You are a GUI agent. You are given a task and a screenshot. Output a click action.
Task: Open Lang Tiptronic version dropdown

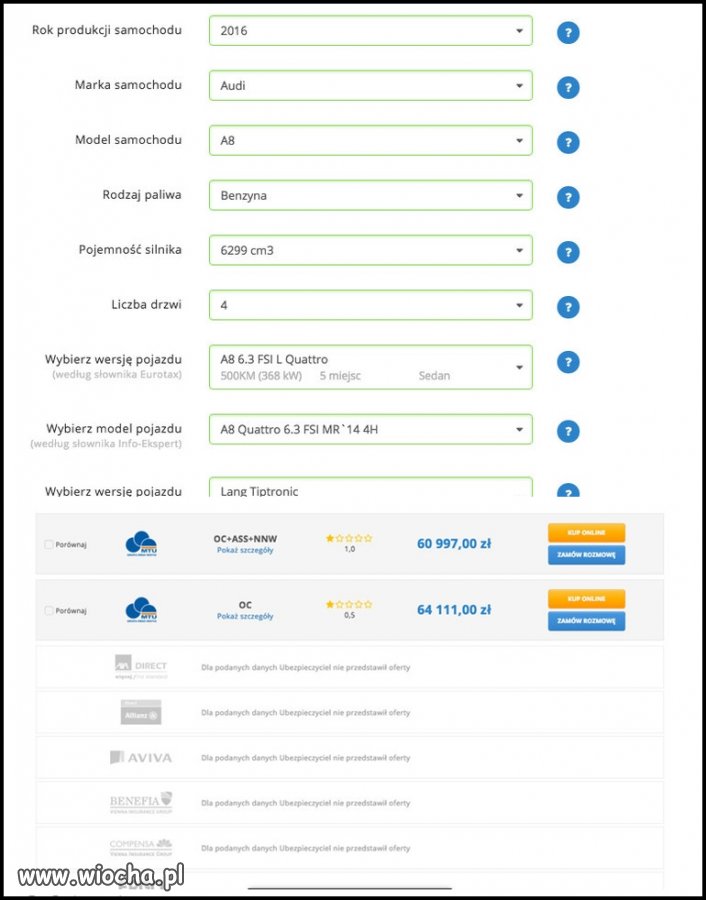371,488
